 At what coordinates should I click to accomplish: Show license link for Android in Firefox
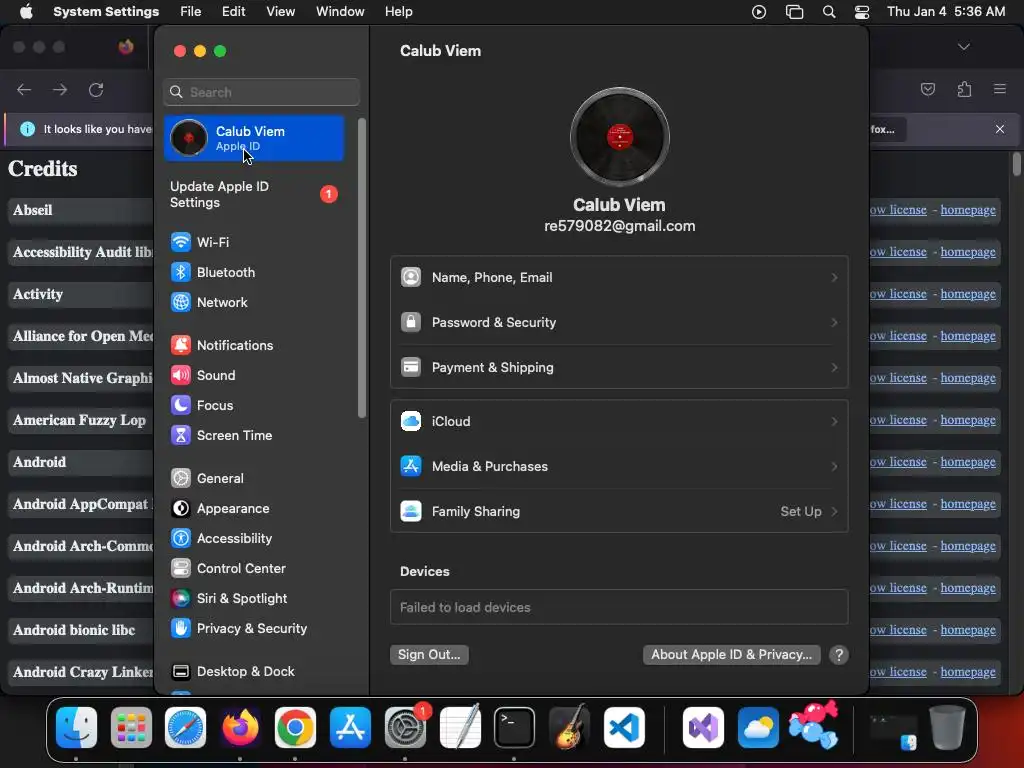[899, 462]
